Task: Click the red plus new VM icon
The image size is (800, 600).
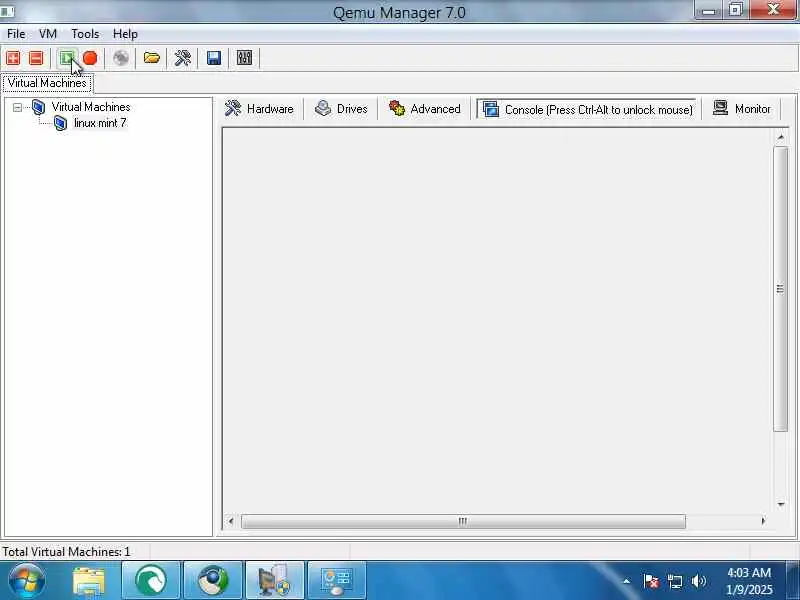Action: 13,58
